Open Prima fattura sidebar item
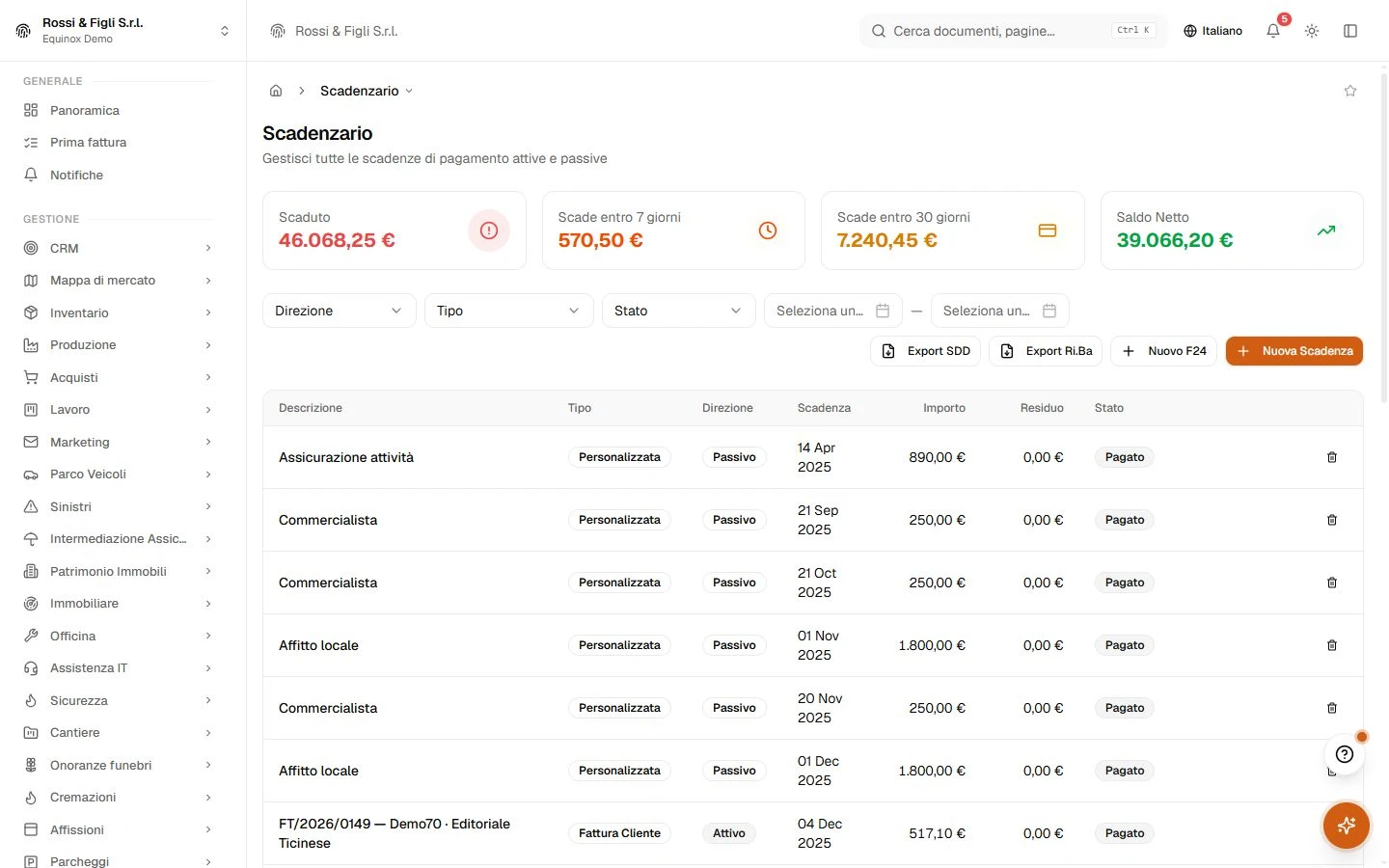1389x868 pixels. click(118, 142)
